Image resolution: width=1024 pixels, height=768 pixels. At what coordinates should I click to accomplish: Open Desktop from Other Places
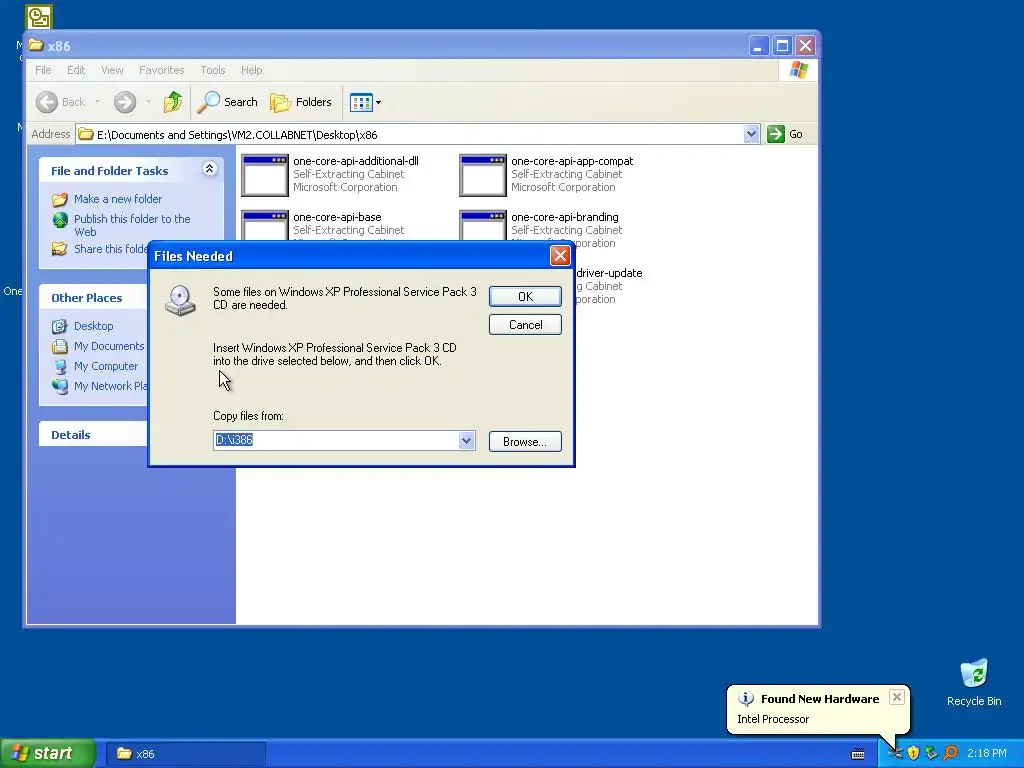(93, 326)
